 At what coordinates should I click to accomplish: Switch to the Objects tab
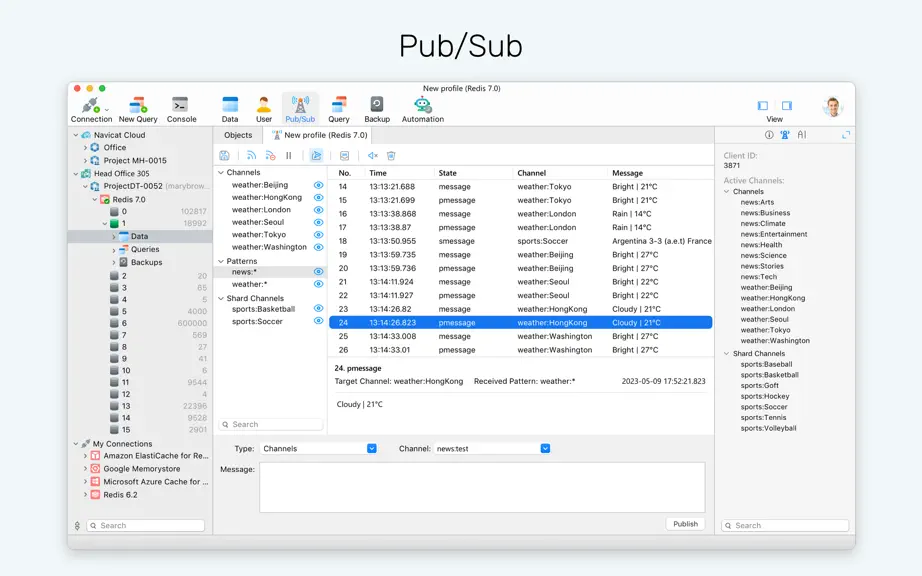(x=238, y=135)
